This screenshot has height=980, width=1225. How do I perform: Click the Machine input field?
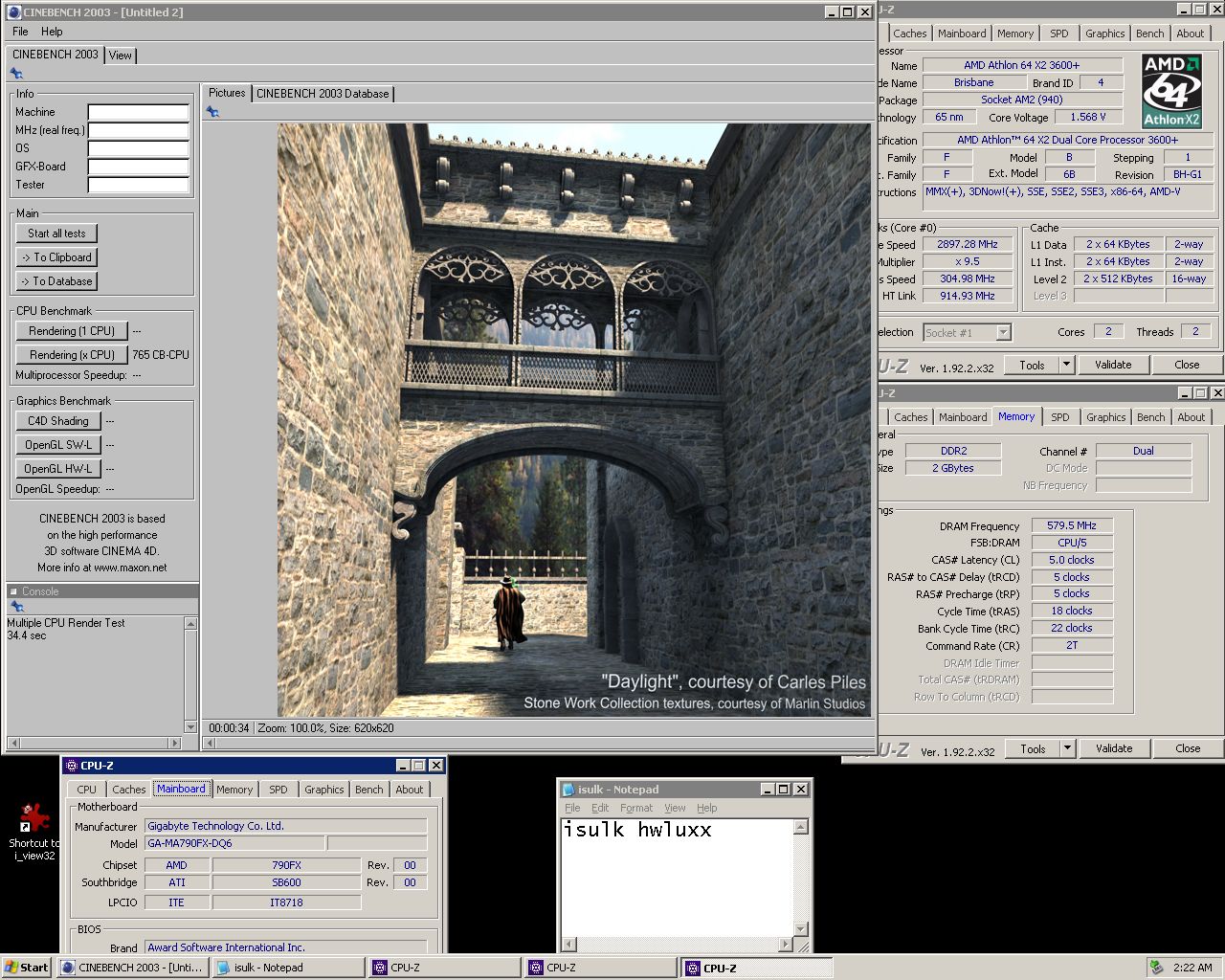tap(139, 112)
